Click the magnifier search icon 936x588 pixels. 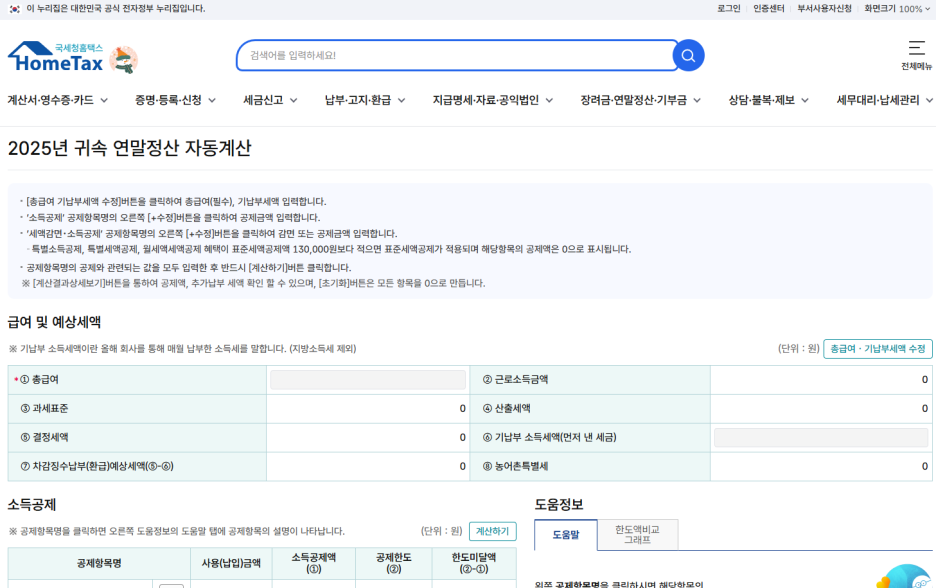click(x=688, y=55)
